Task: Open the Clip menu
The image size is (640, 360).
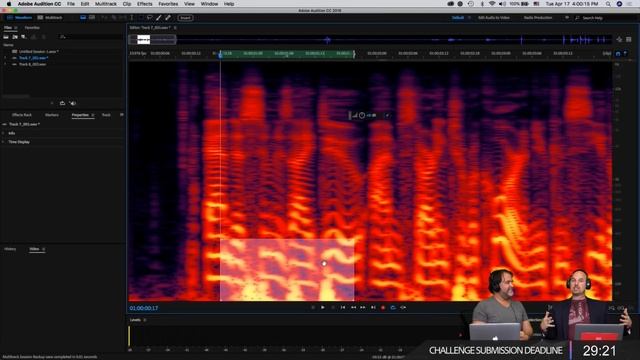Action: (127, 4)
